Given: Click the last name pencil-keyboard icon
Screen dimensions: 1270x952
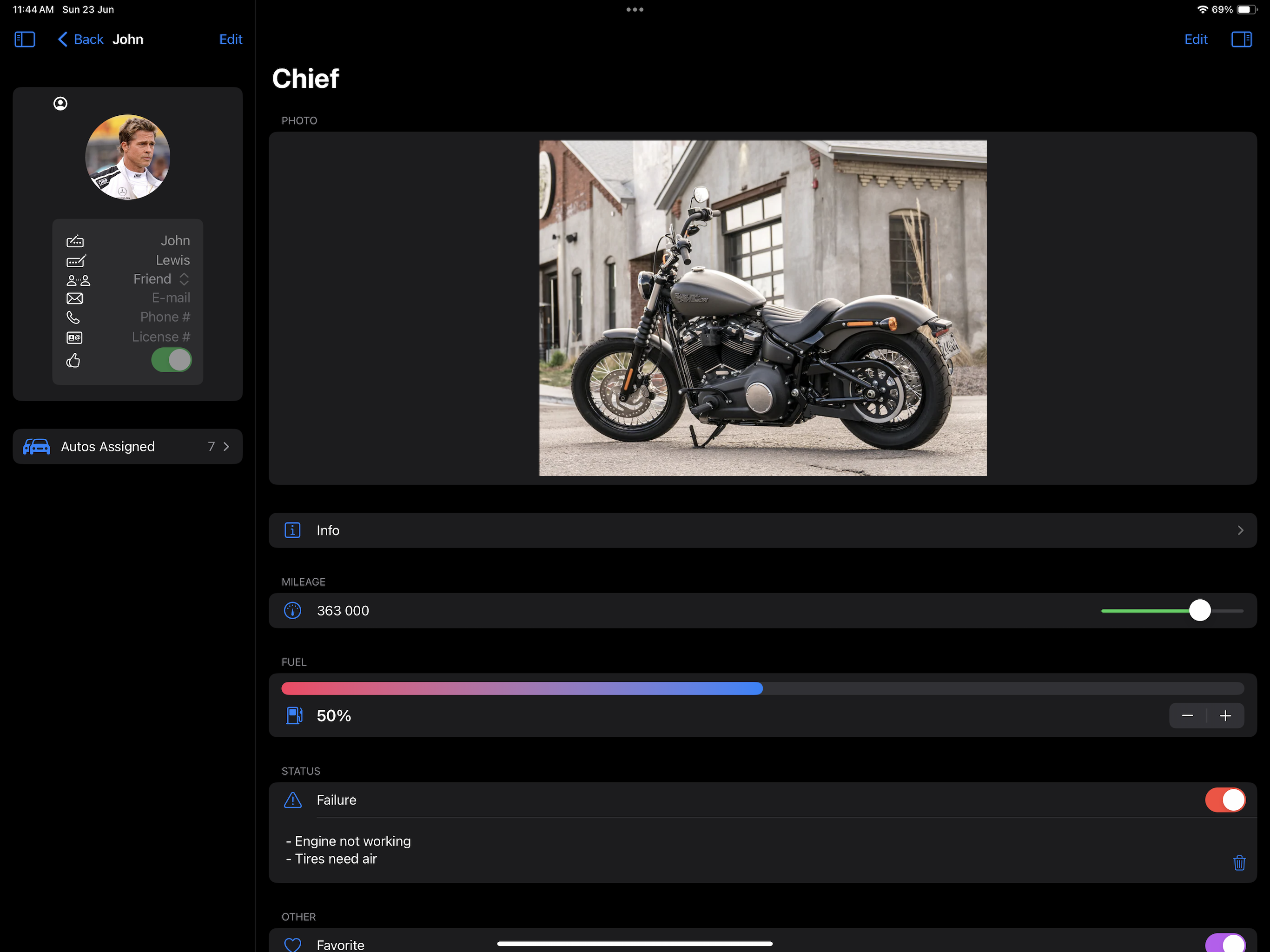Looking at the screenshot, I should pos(76,261).
